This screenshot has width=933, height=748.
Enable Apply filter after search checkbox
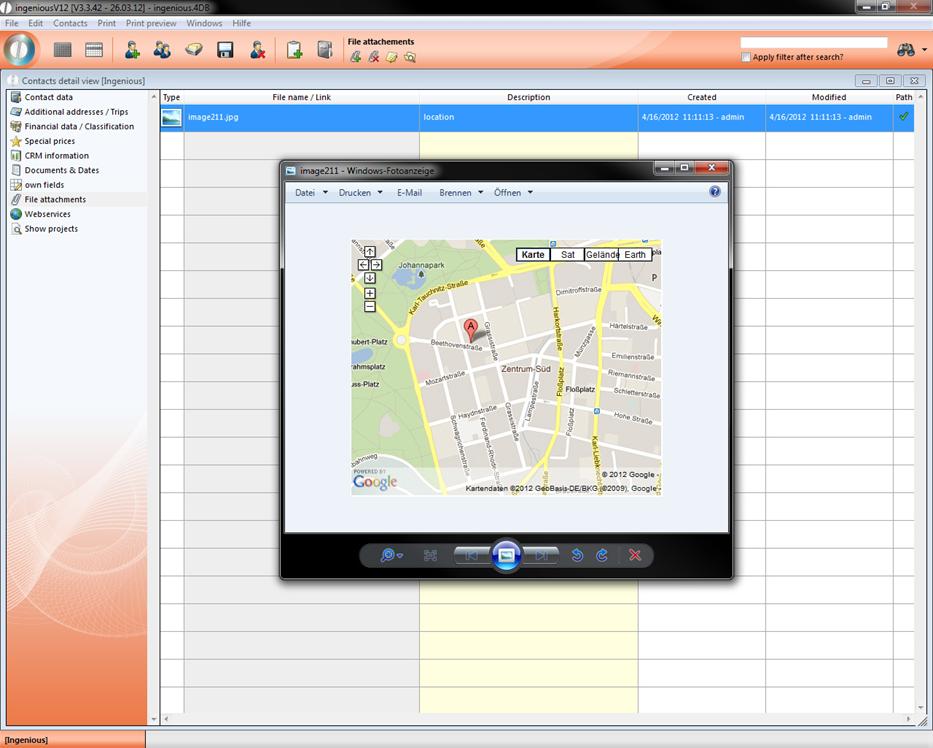coord(746,58)
